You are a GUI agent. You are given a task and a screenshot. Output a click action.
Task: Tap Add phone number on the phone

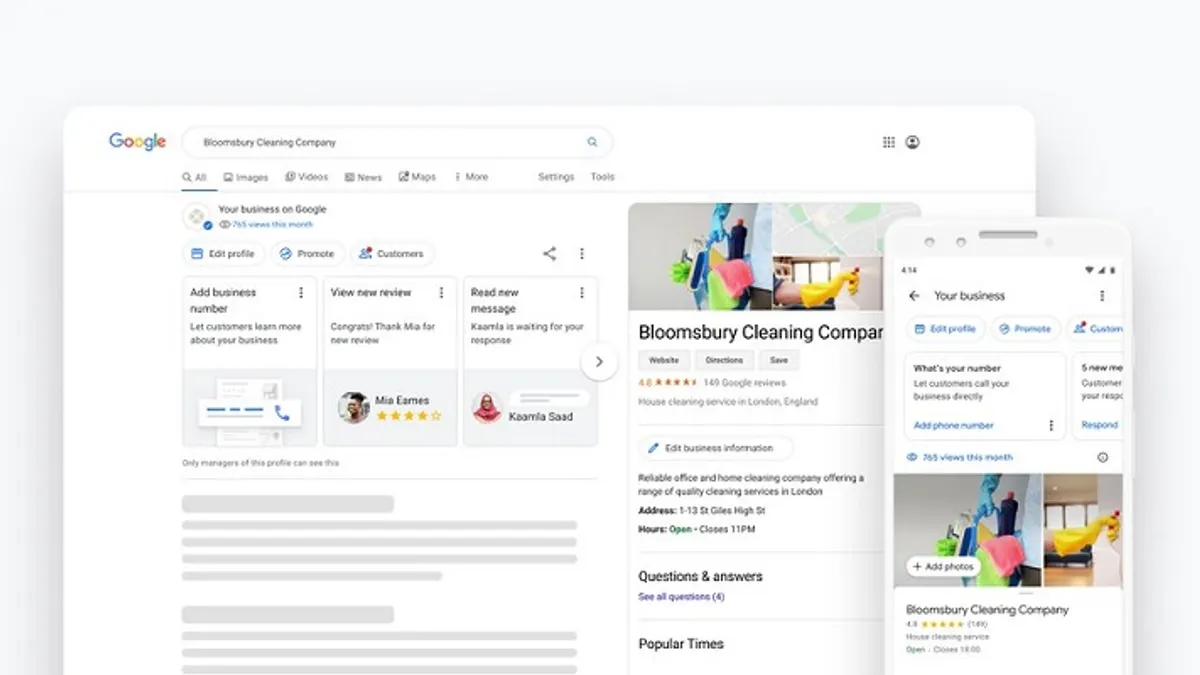tap(954, 425)
